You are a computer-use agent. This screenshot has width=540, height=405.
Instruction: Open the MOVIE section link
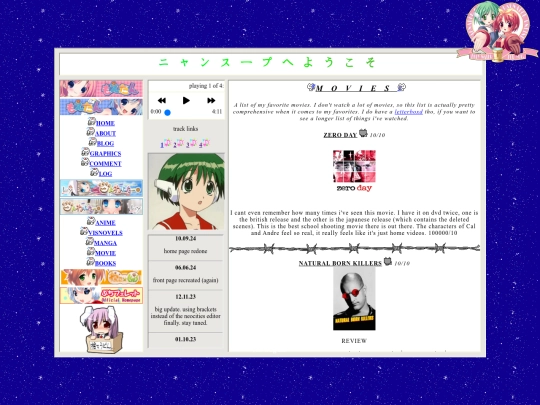[105, 253]
